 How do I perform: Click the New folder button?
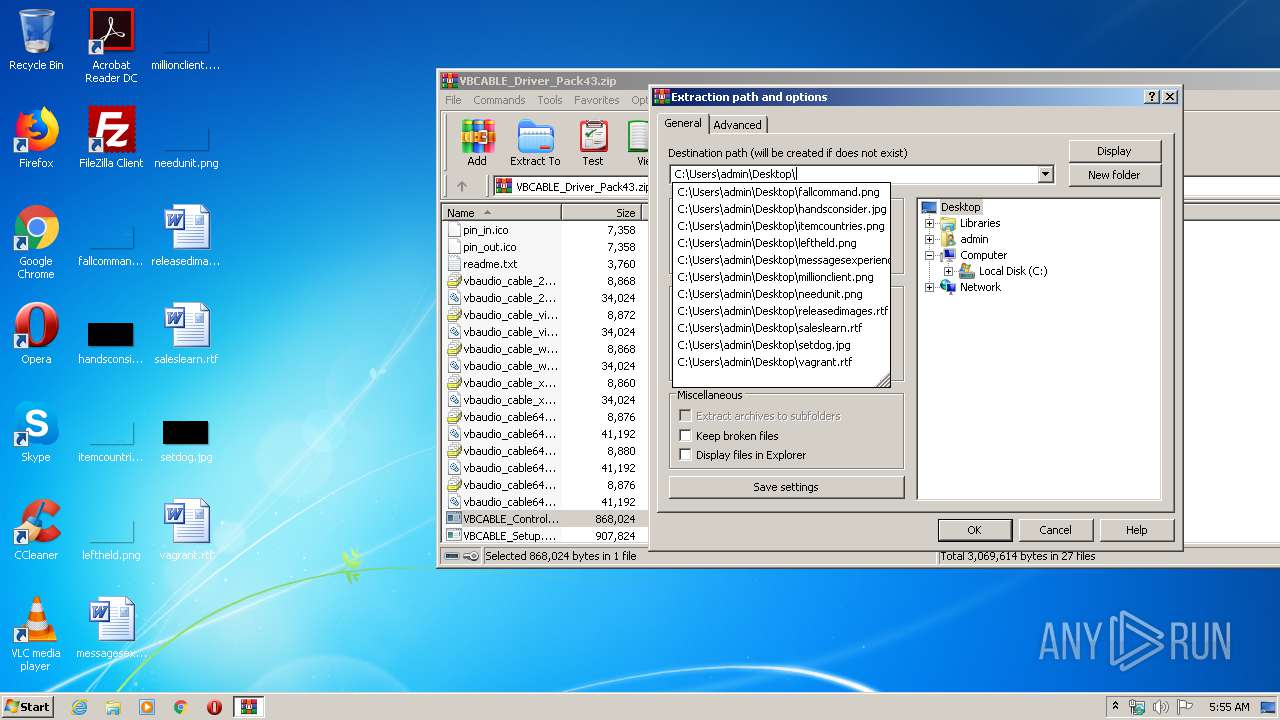[1114, 175]
